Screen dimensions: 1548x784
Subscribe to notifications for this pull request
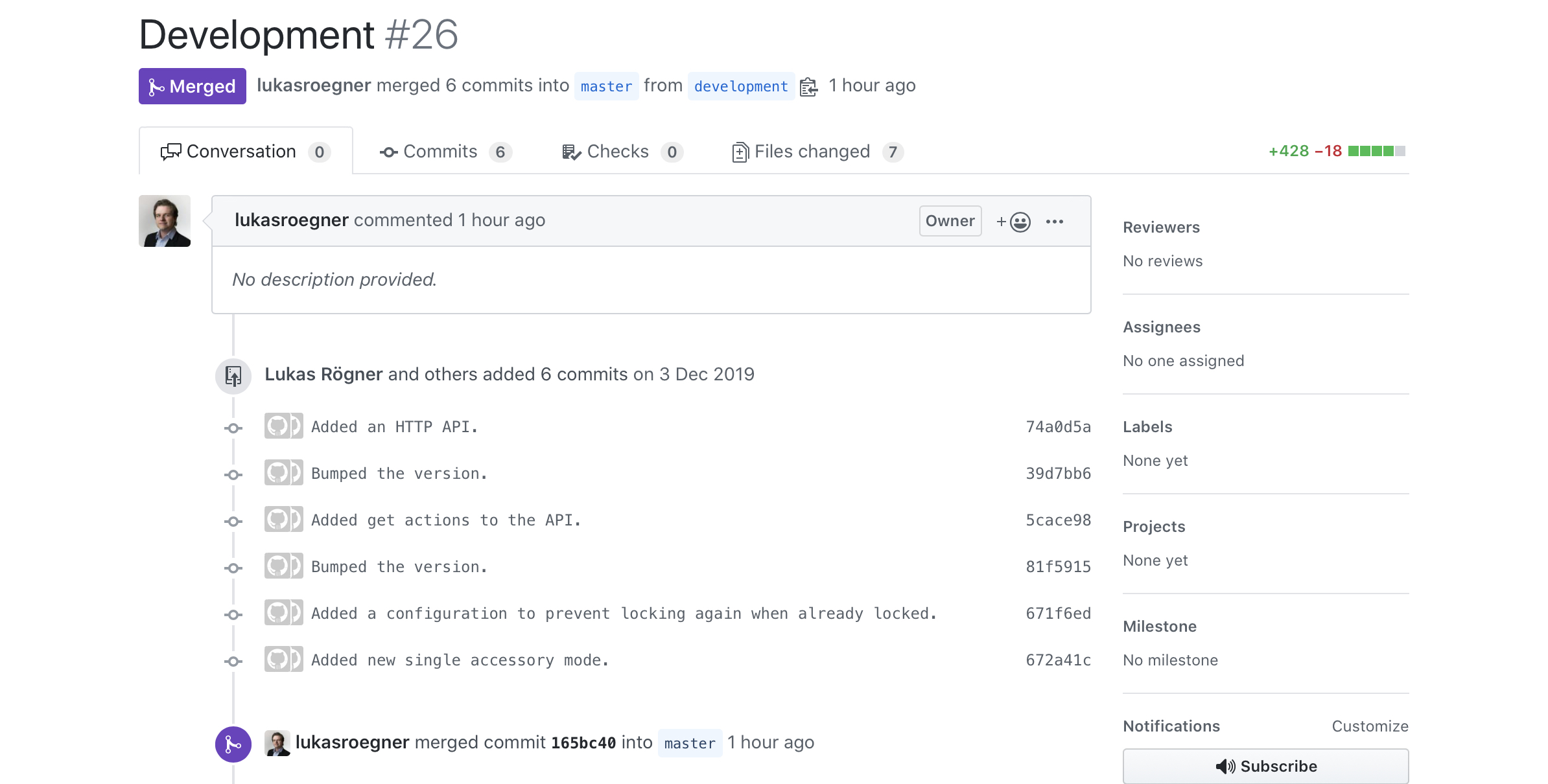coord(1265,767)
